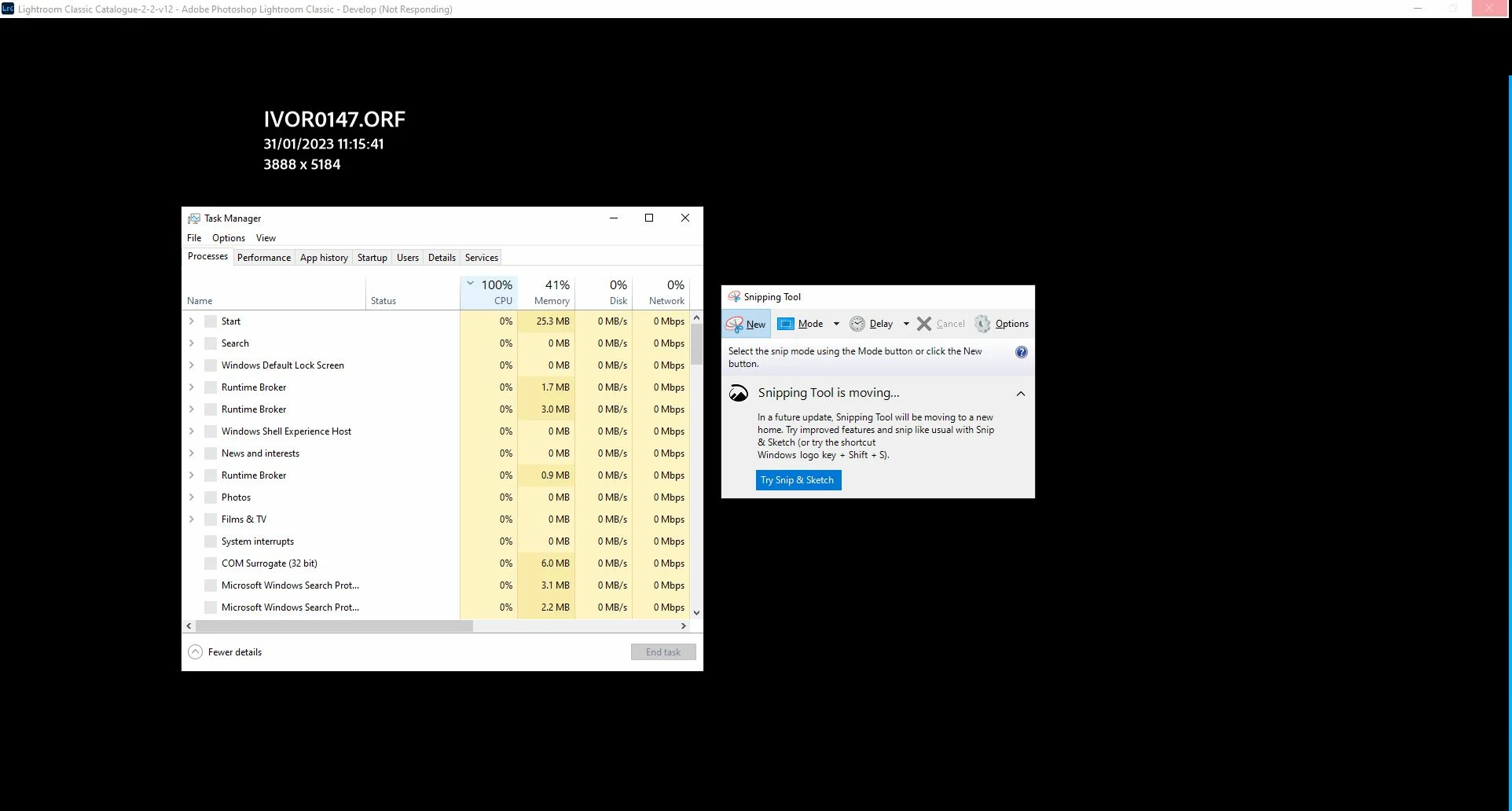Switch to the App history tab

[x=324, y=258]
